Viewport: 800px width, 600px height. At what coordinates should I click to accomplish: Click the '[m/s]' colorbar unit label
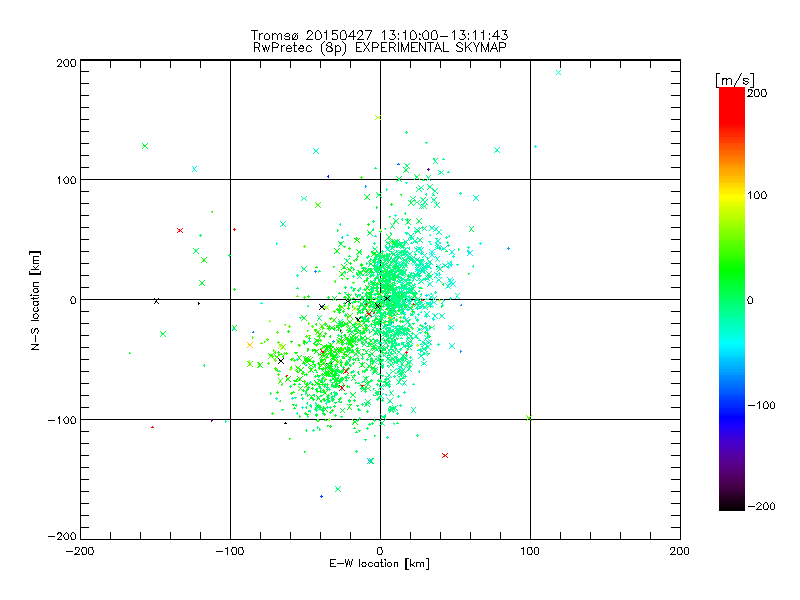(x=734, y=80)
